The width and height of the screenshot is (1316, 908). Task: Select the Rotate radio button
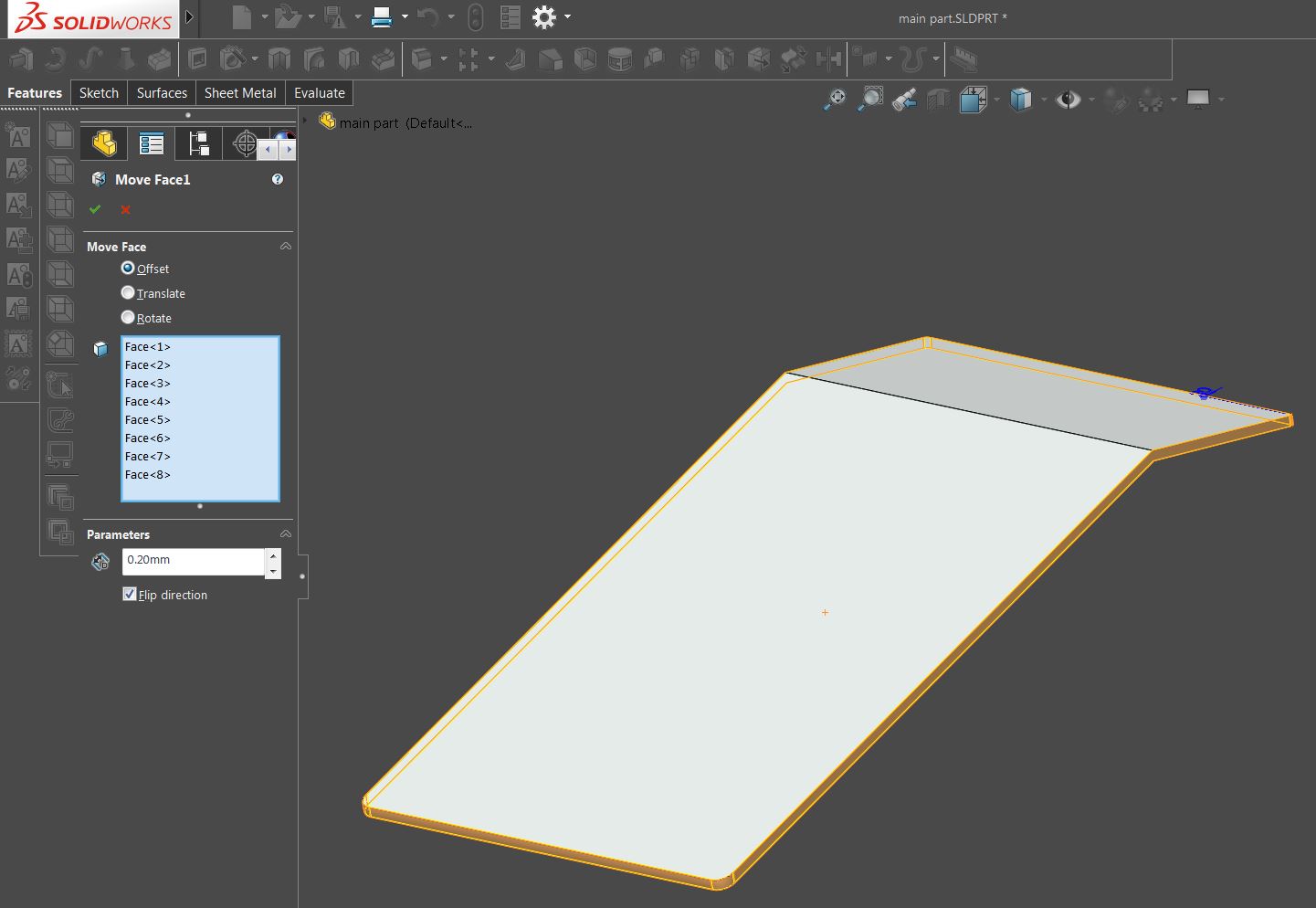(128, 317)
